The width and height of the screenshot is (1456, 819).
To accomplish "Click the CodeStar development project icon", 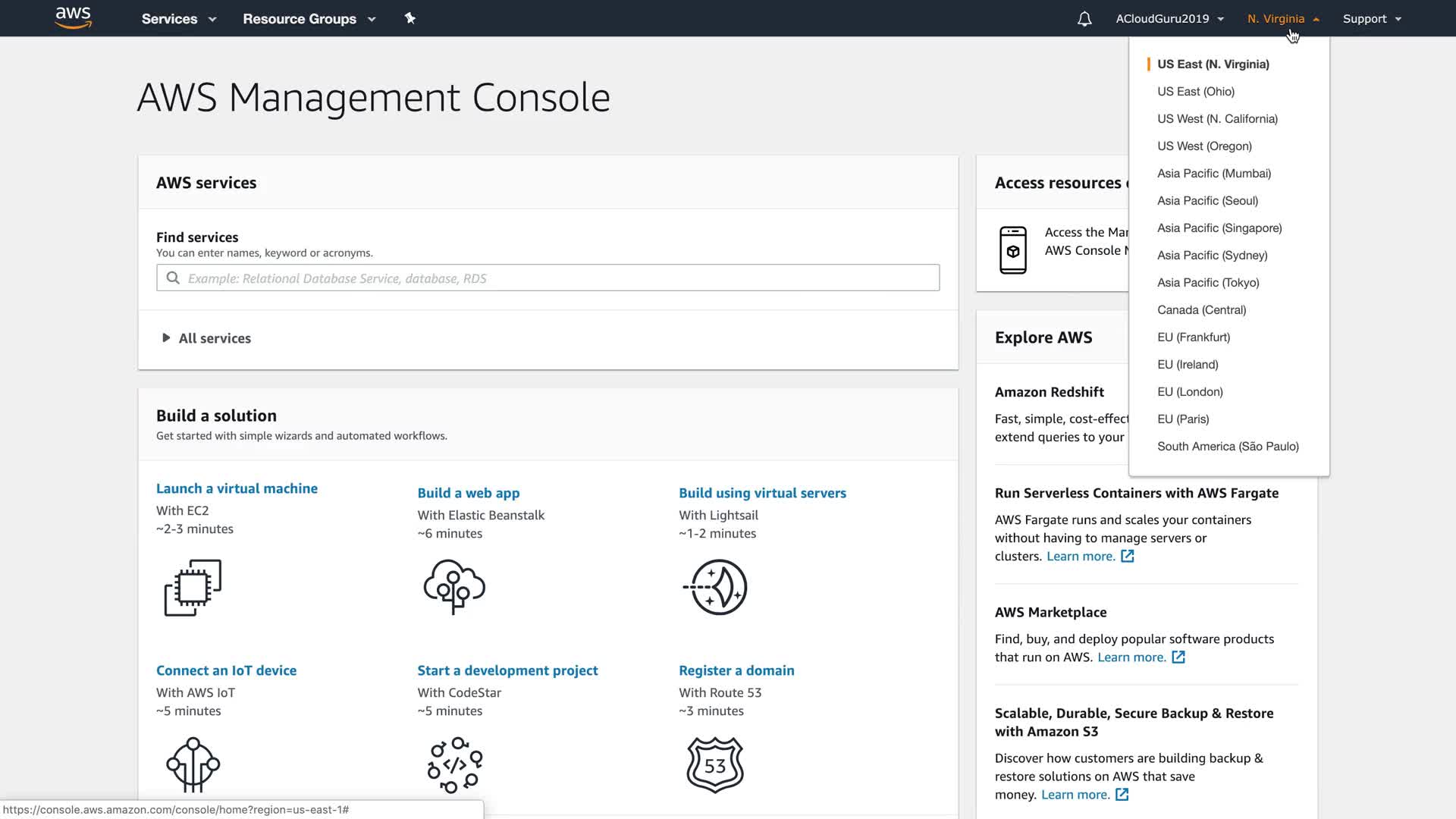I will coord(454,764).
